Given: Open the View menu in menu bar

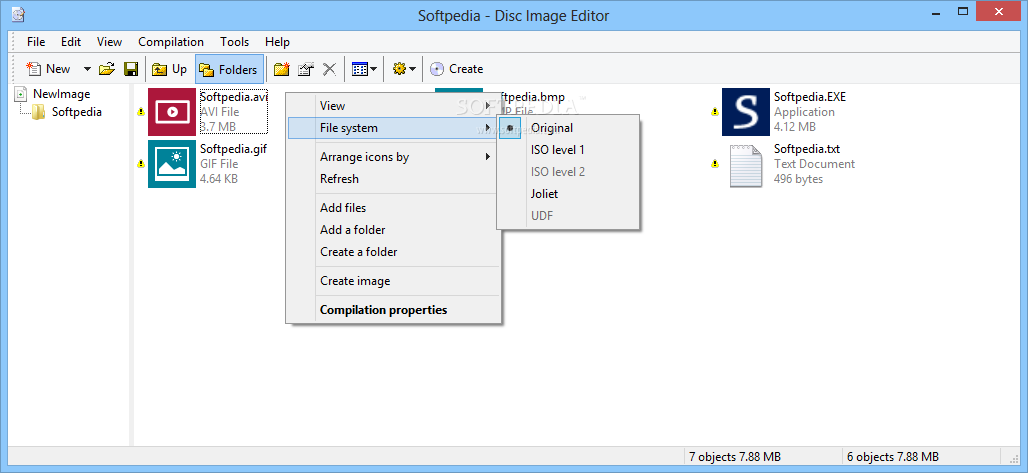Looking at the screenshot, I should point(109,42).
